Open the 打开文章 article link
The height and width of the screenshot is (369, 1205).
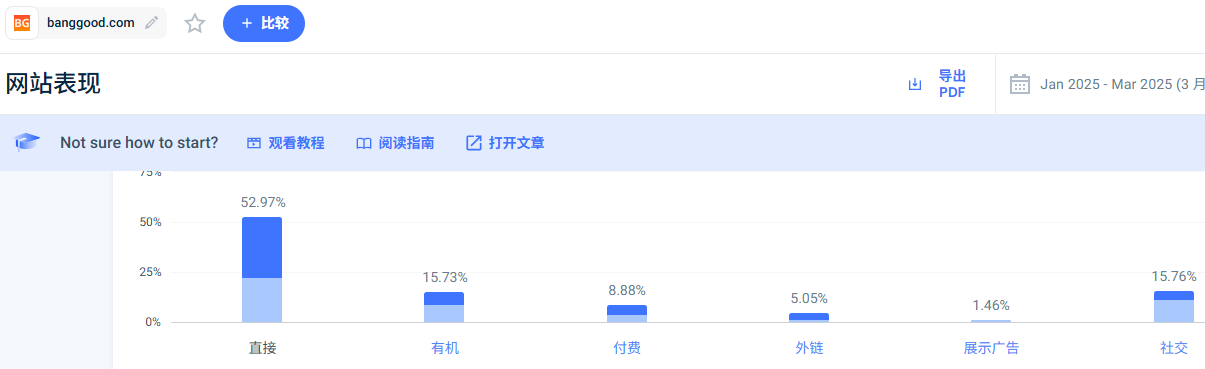coord(517,143)
